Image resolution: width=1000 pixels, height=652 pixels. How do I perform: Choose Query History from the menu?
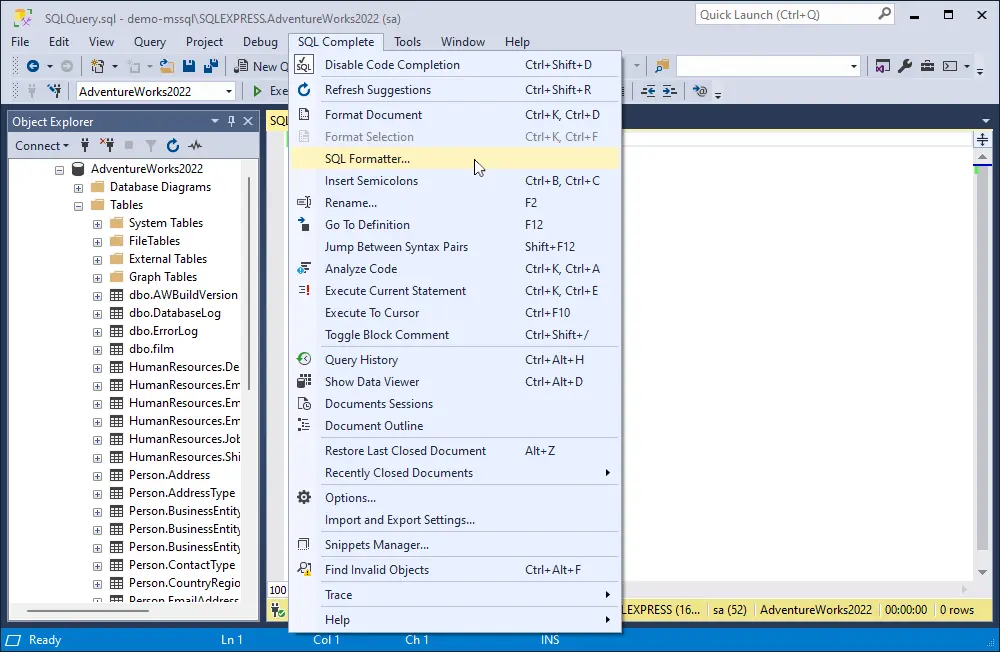[361, 359]
